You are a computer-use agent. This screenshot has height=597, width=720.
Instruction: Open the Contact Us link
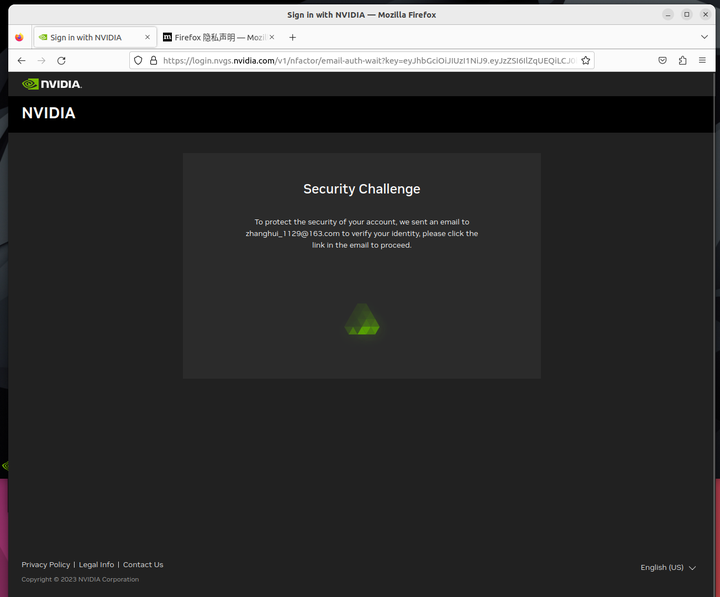click(143, 564)
